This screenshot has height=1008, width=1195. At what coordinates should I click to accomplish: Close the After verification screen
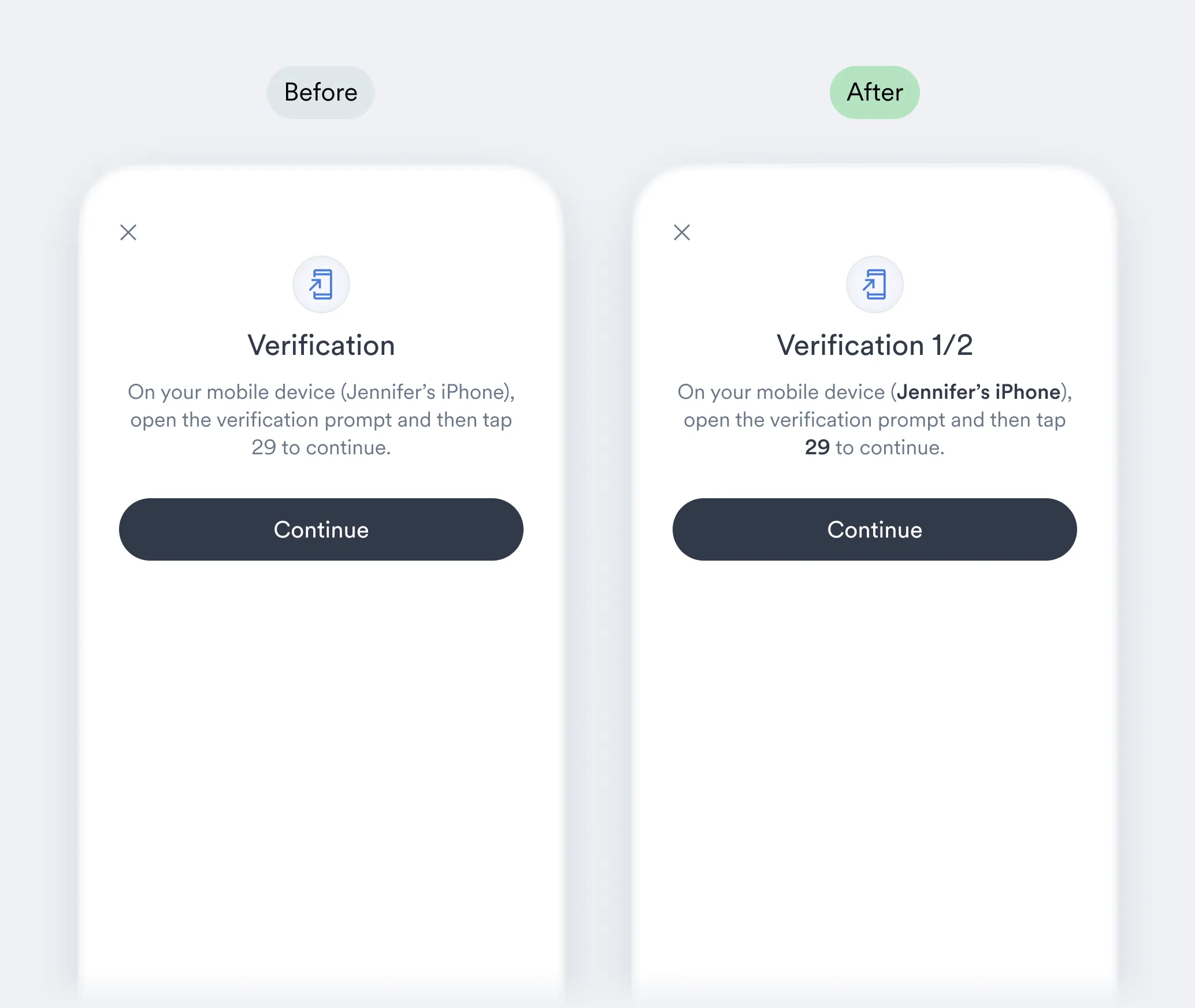point(682,232)
